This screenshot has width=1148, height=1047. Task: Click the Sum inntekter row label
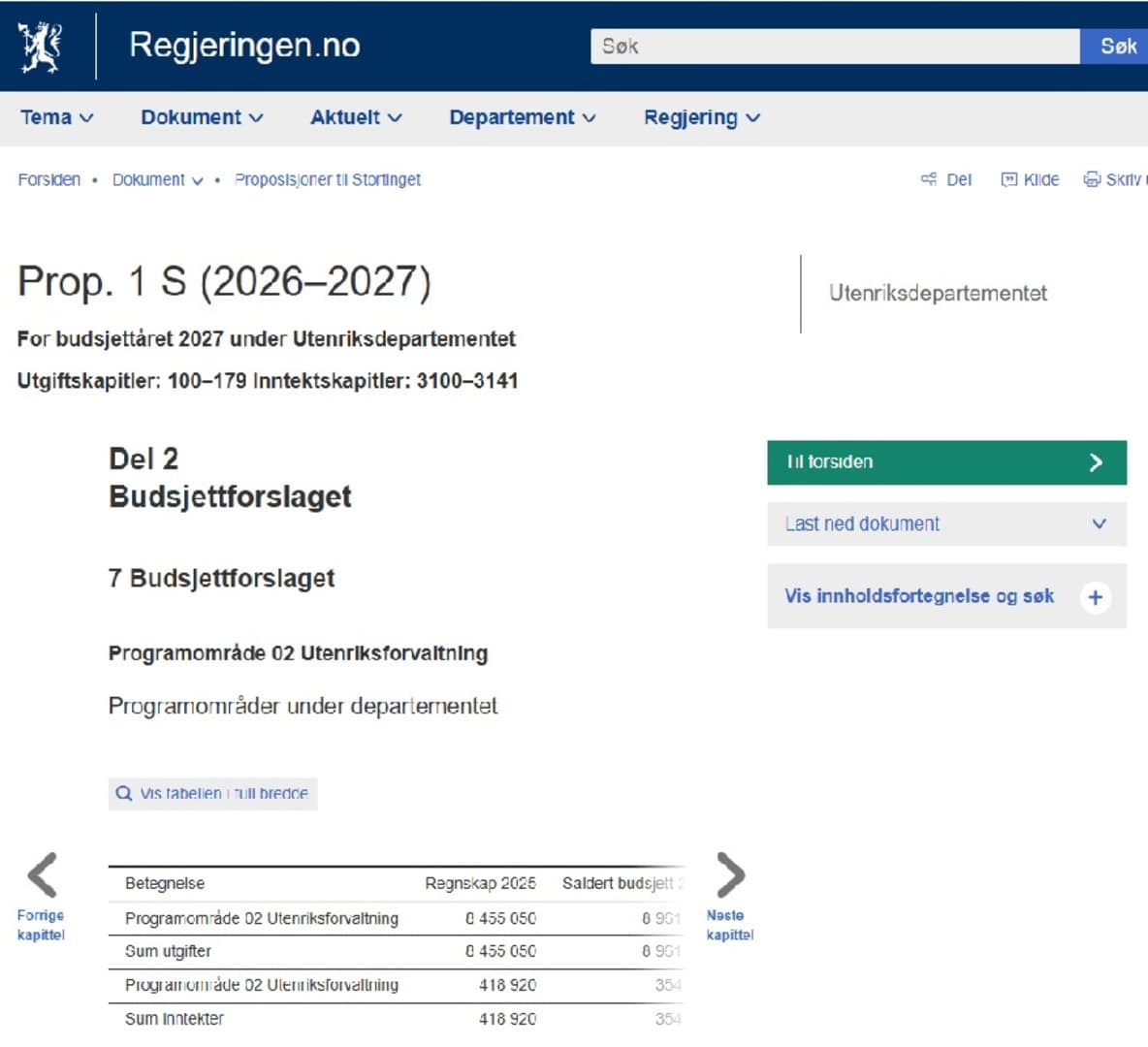coord(175,1019)
